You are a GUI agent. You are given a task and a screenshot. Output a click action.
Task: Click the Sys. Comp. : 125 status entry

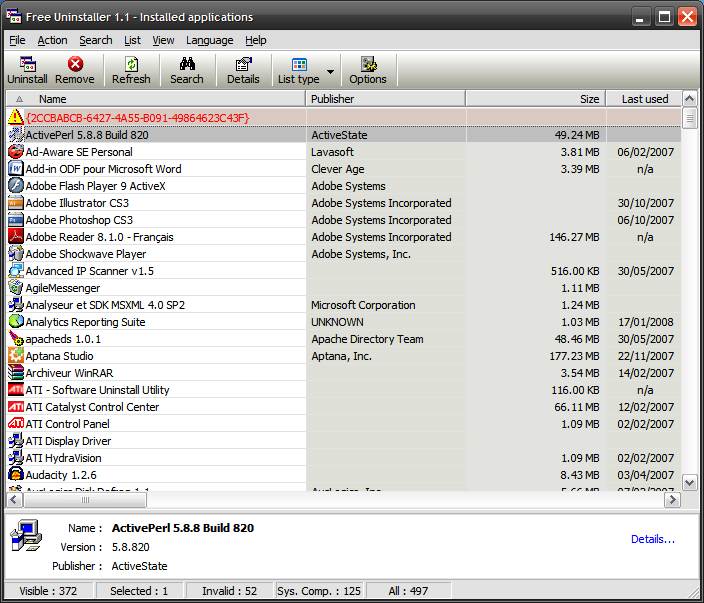tap(319, 591)
